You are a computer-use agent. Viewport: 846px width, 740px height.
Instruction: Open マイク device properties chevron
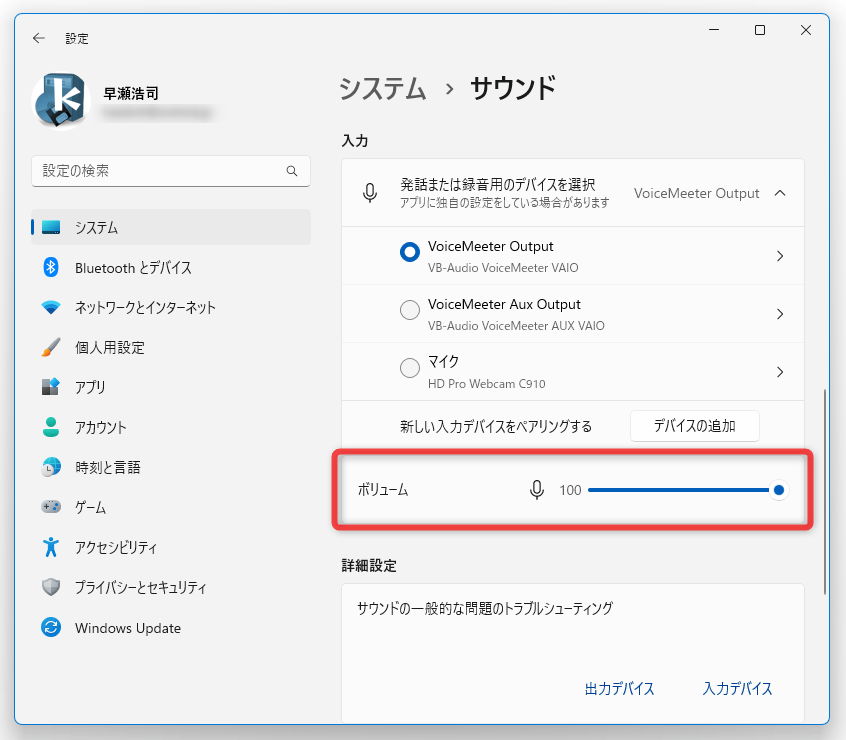pos(780,372)
